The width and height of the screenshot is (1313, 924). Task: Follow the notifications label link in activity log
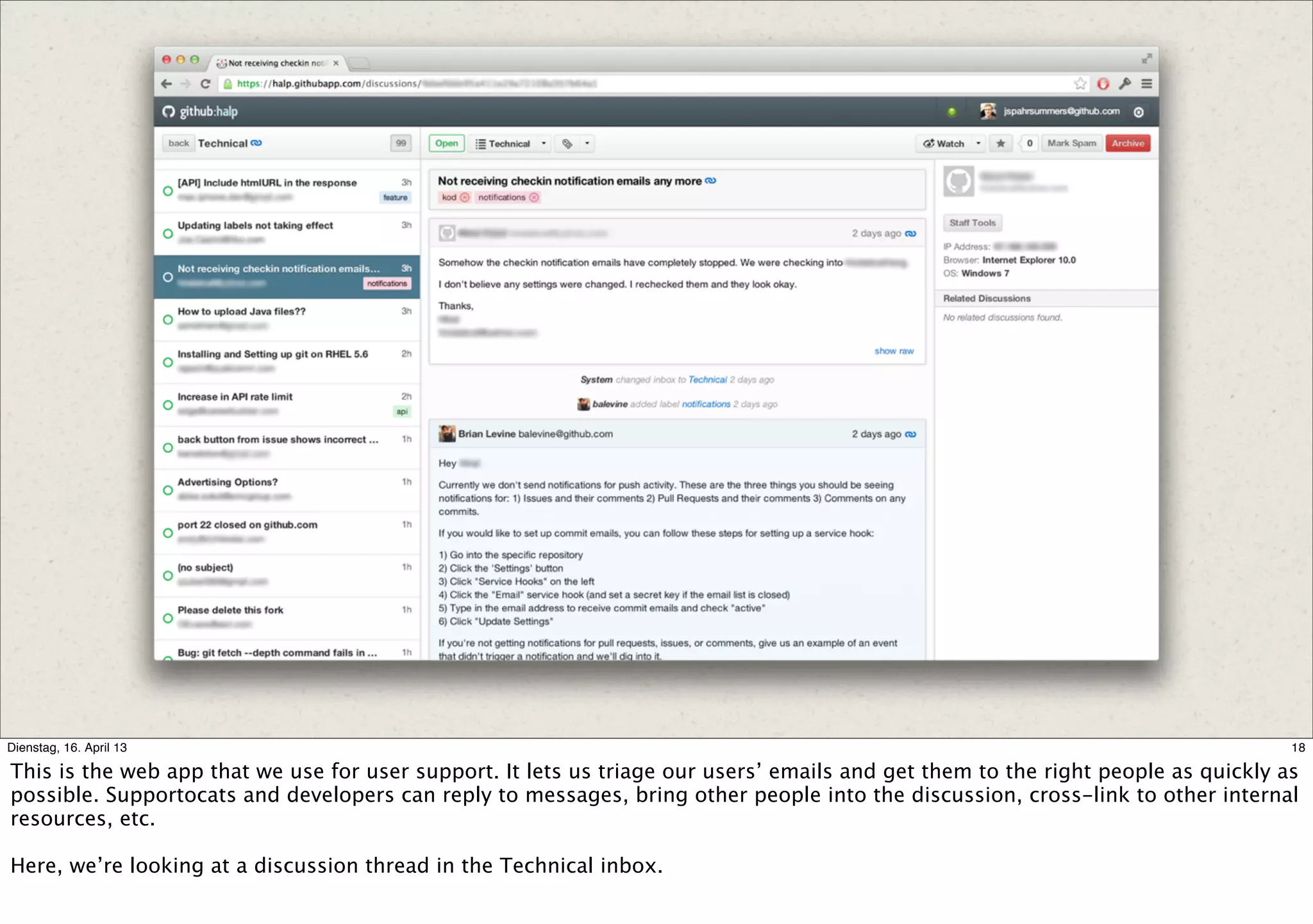(706, 404)
